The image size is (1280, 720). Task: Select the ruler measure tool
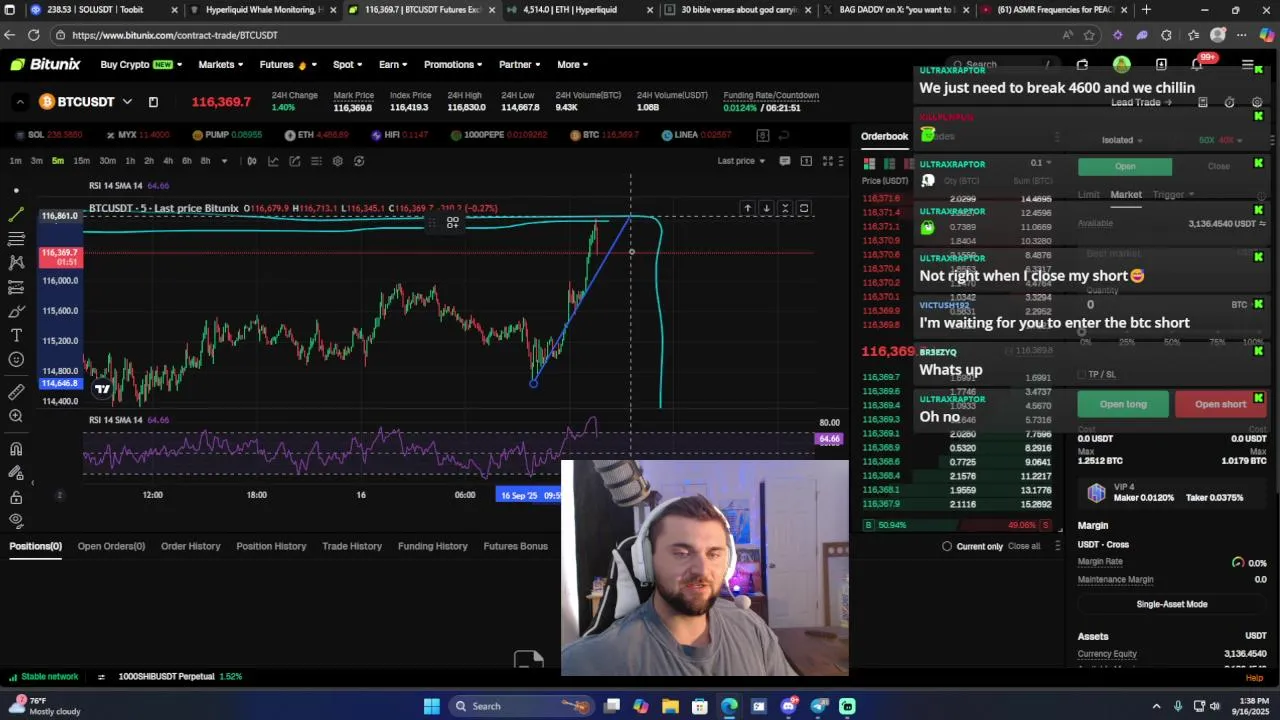click(16, 391)
